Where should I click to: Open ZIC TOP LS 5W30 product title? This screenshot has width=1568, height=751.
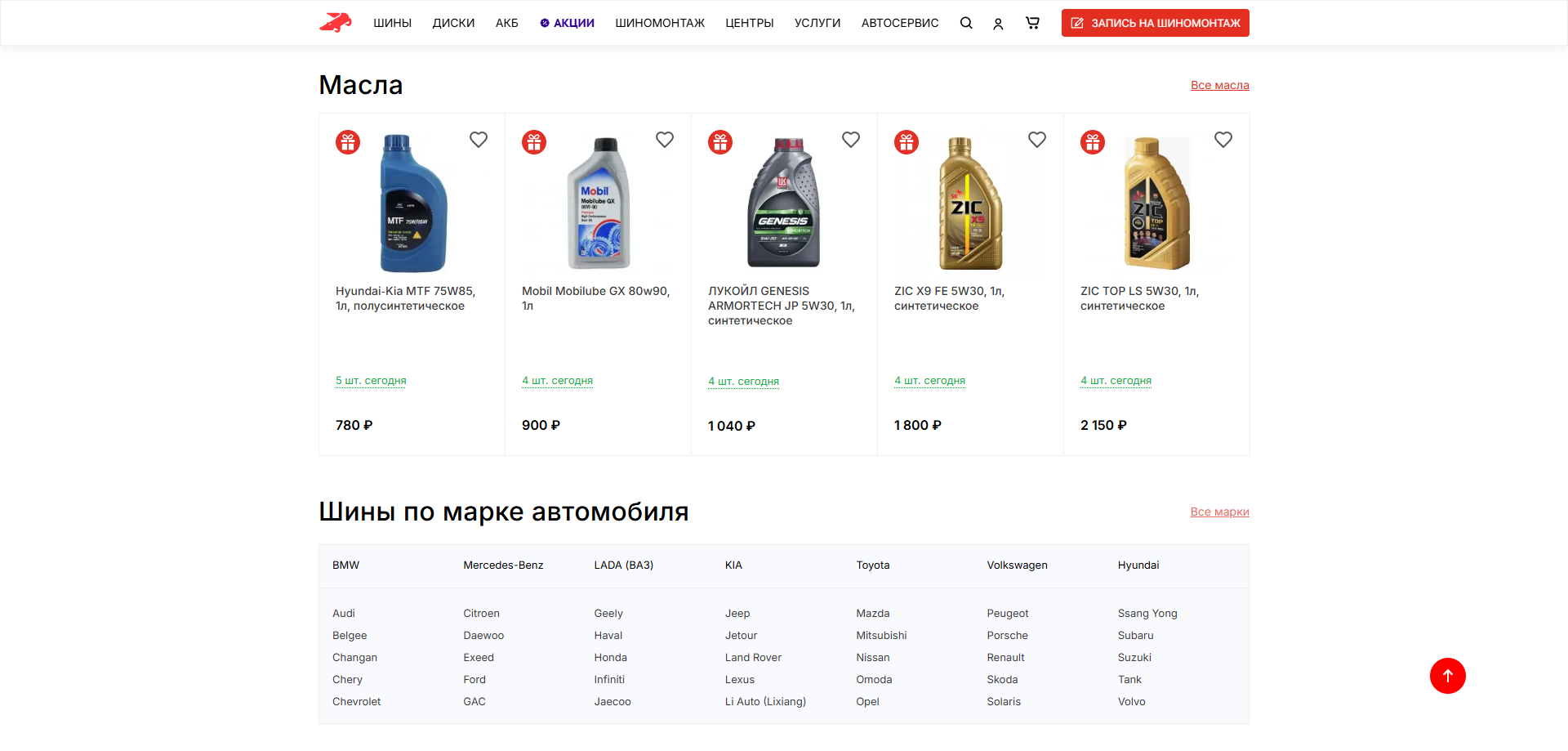[x=1139, y=298]
